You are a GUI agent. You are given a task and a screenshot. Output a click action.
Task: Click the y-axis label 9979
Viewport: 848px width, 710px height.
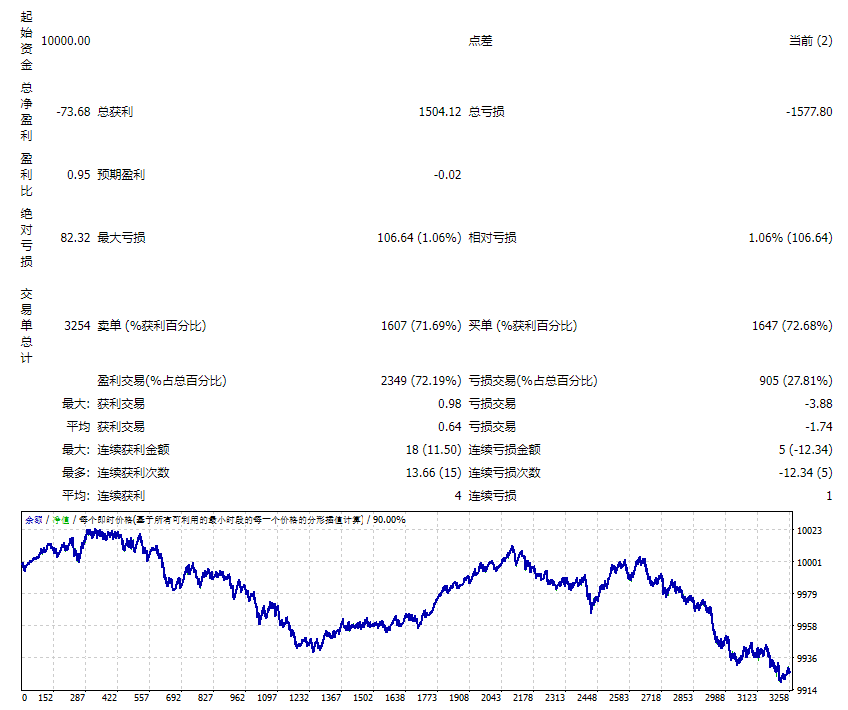[x=807, y=594]
